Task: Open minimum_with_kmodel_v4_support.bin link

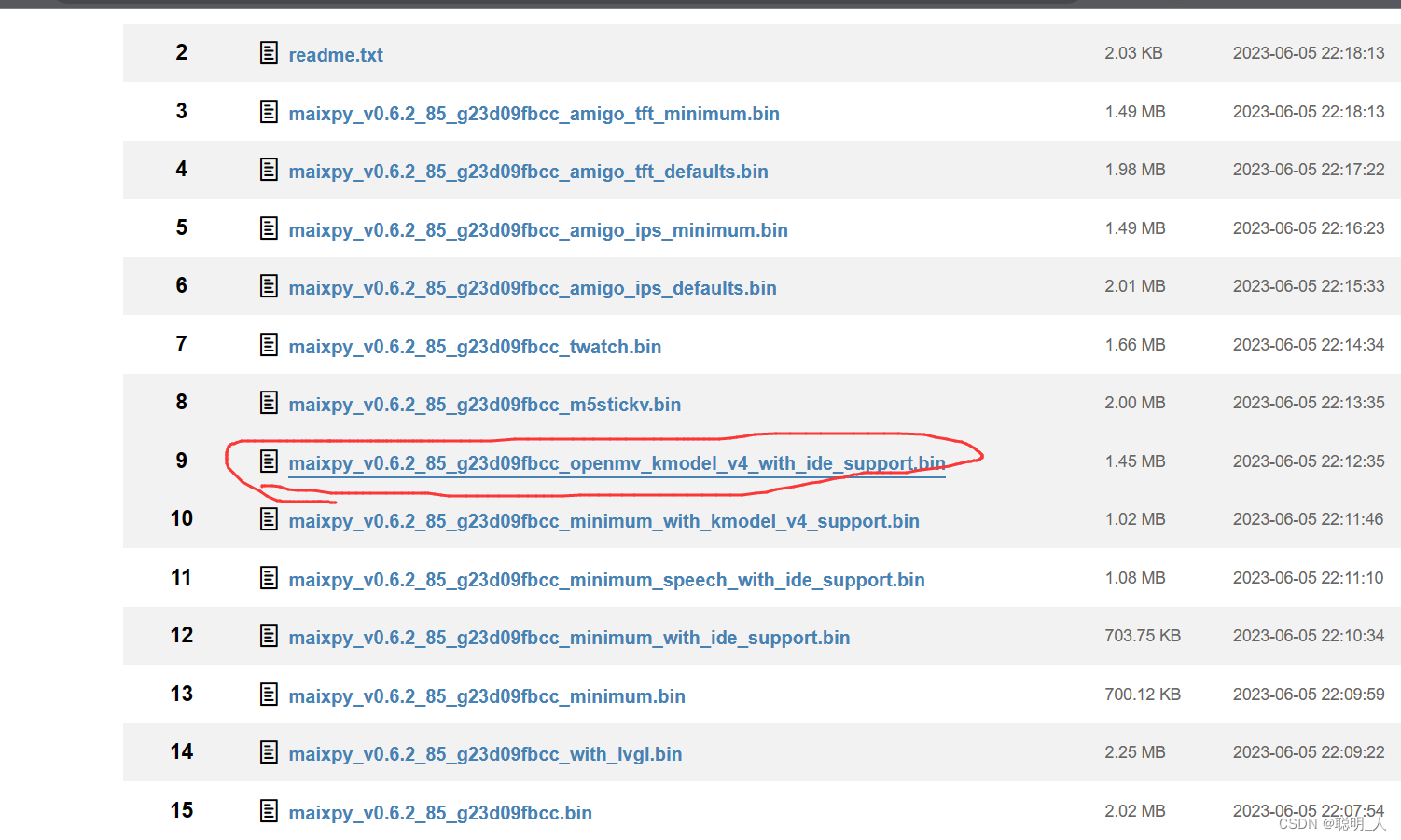Action: click(603, 521)
